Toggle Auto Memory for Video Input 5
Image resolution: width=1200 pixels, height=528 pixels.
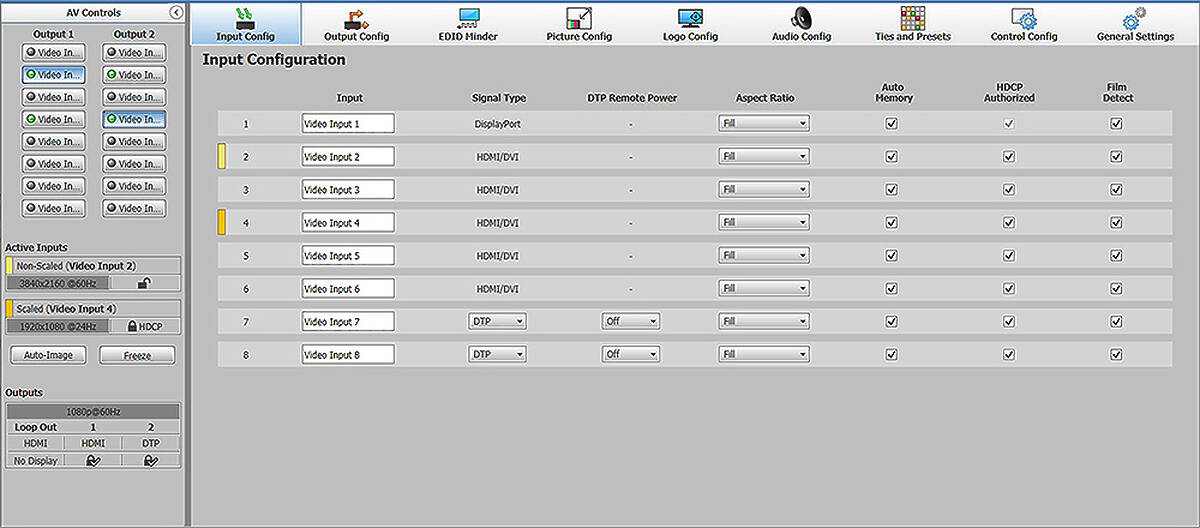click(891, 256)
